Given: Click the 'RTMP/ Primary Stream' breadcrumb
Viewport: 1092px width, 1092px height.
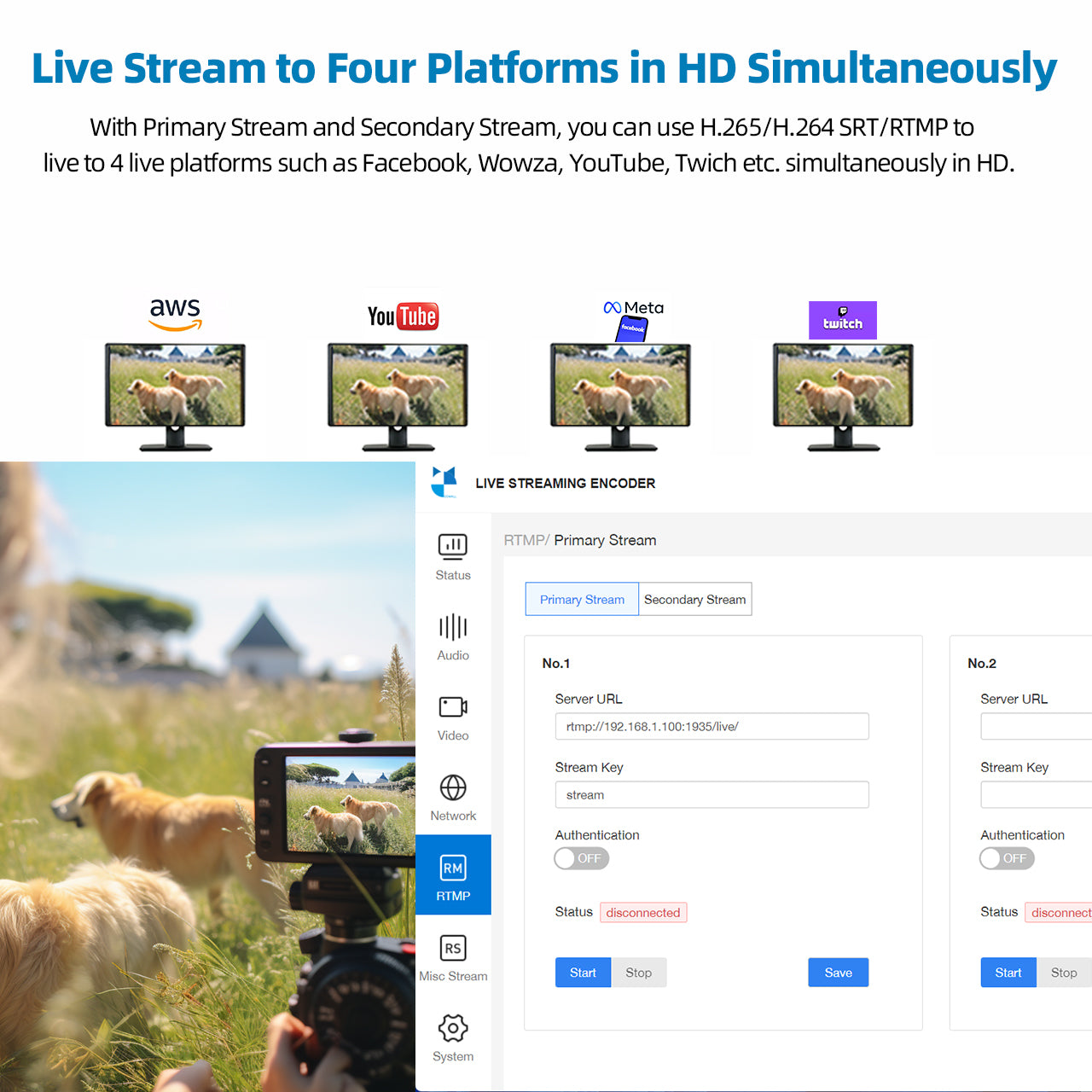Looking at the screenshot, I should (580, 540).
